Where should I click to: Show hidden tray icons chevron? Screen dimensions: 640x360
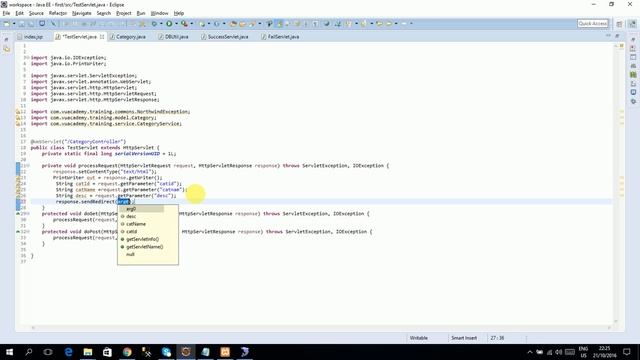(x=530, y=352)
